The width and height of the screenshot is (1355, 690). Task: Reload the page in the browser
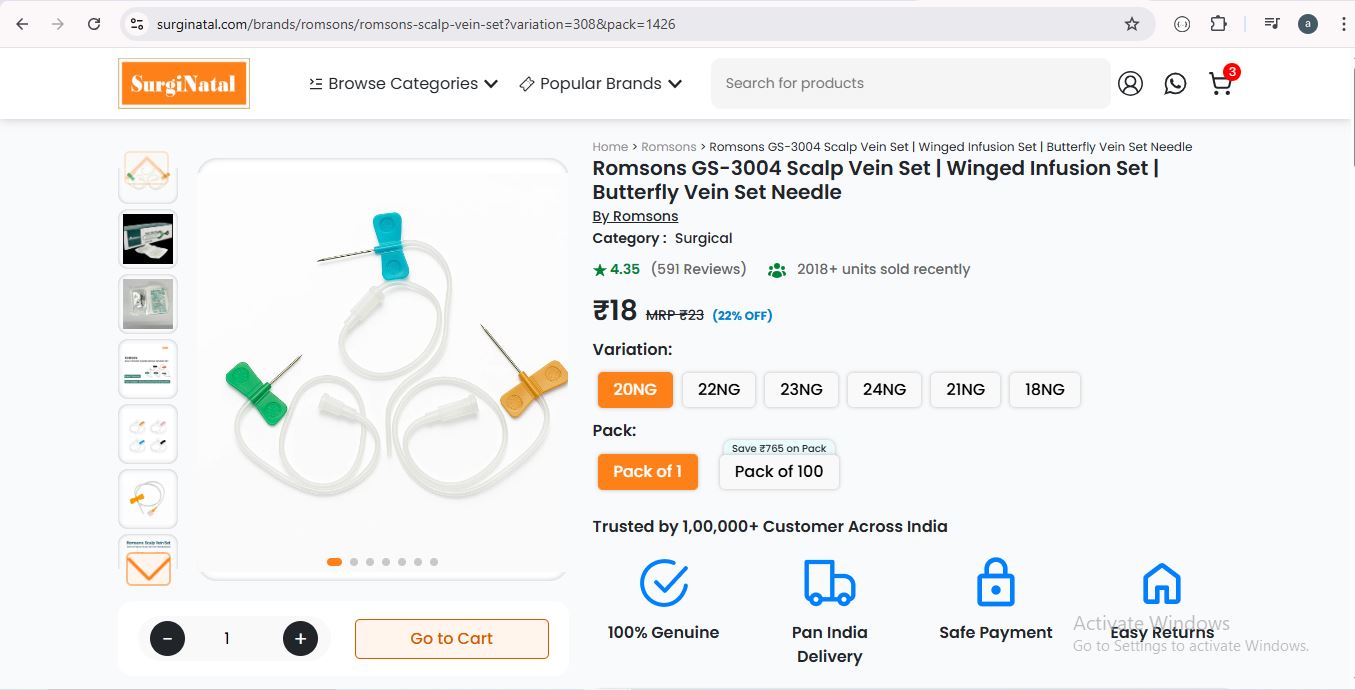click(x=94, y=24)
